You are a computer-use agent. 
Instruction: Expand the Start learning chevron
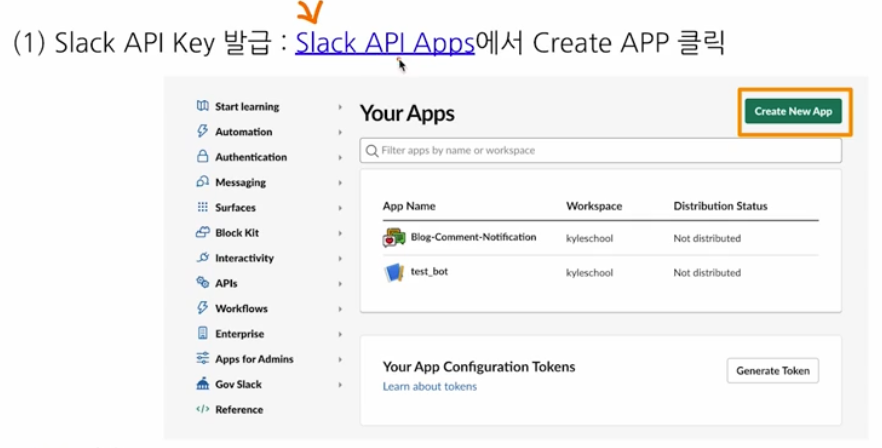pyautogui.click(x=340, y=107)
